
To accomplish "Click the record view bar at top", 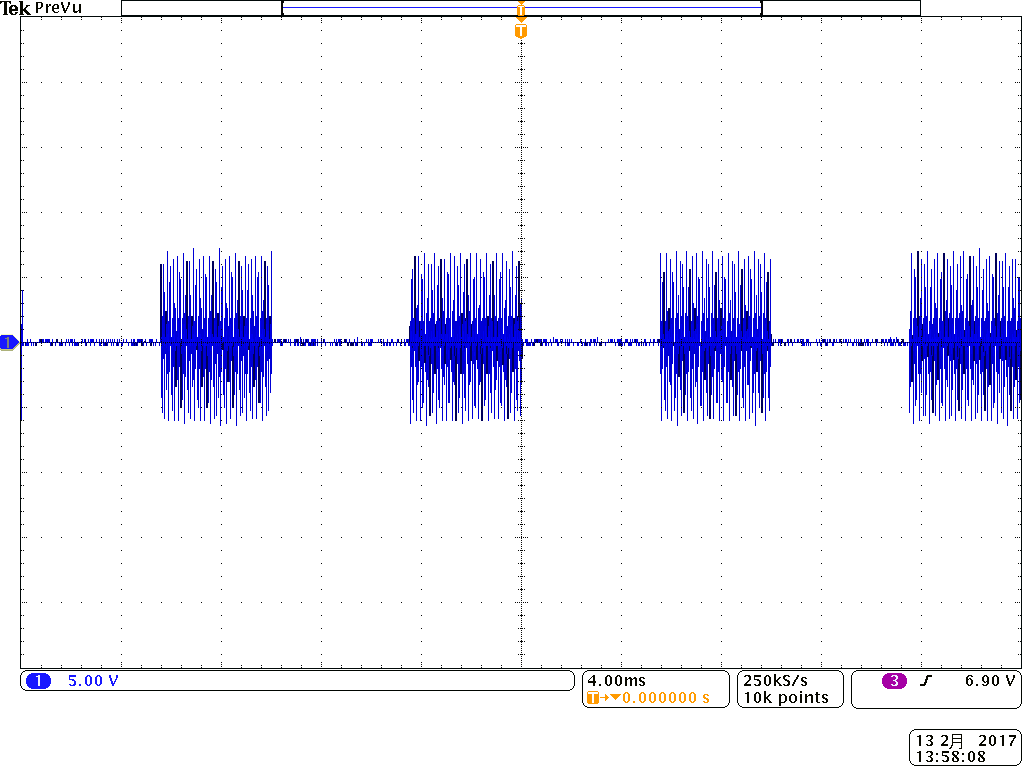I will tap(400, 8).
